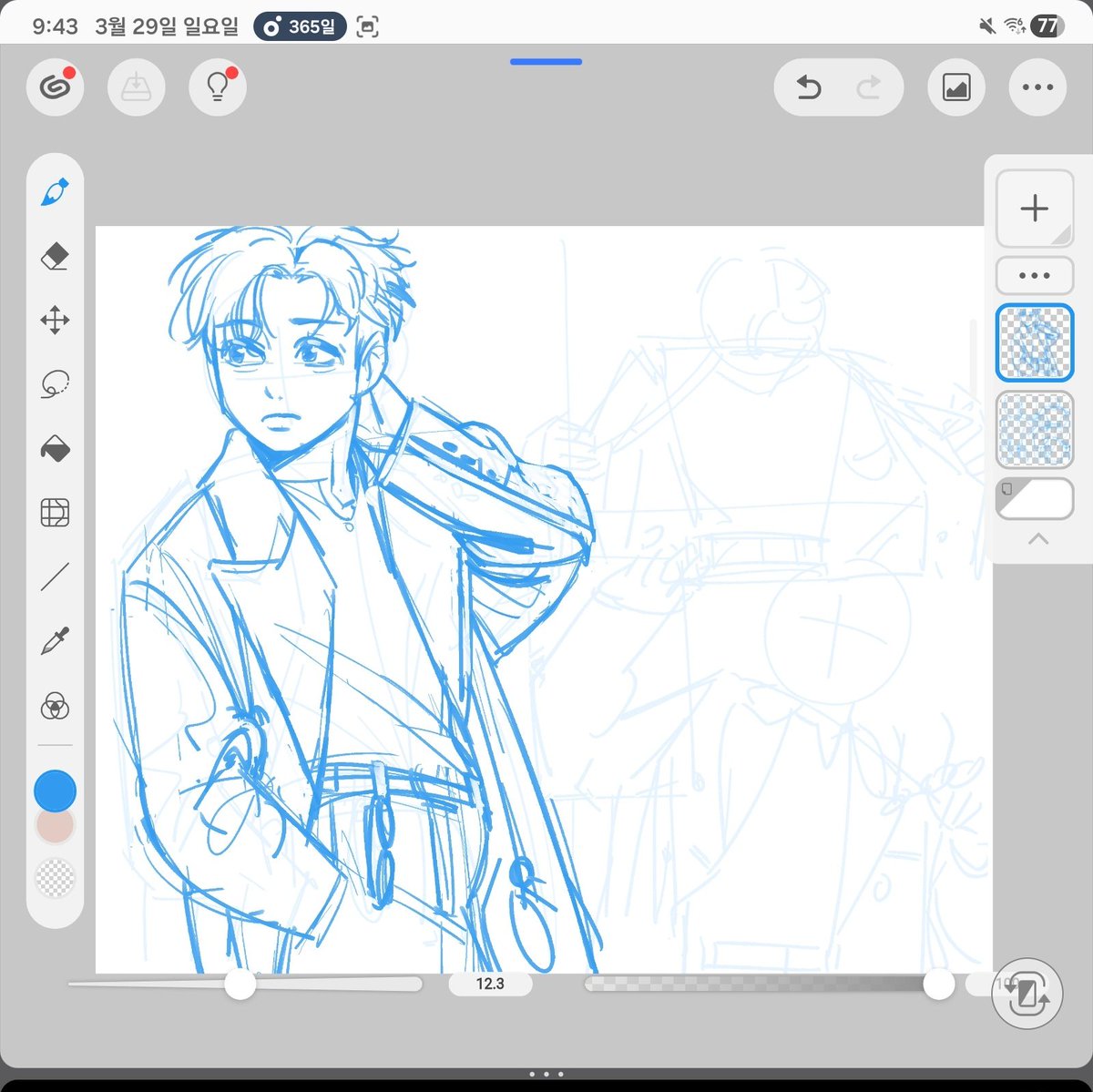Click the opacity slider handle
This screenshot has width=1093, height=1092.
pos(938,984)
